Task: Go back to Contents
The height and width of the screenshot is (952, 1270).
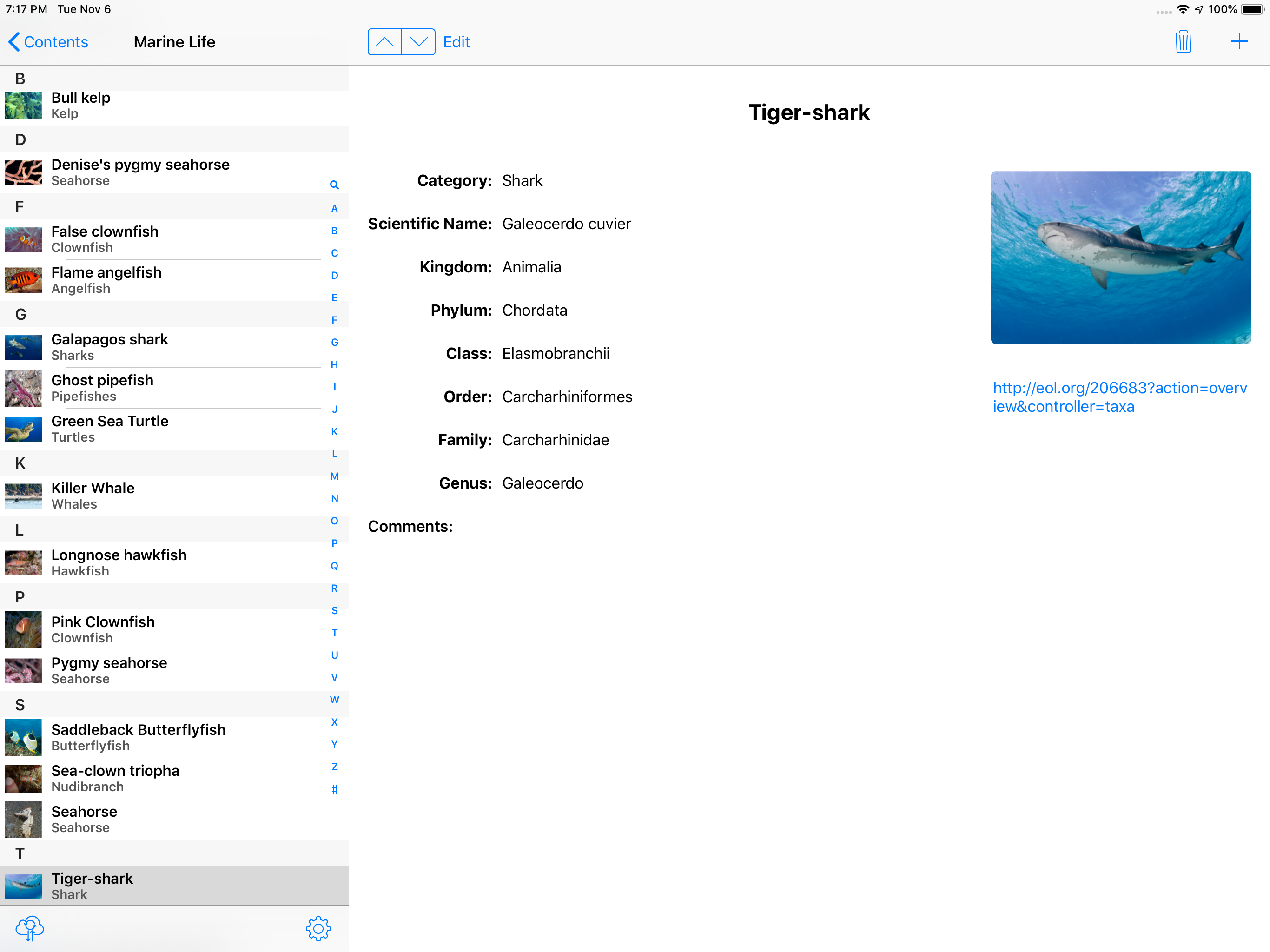Action: click(x=48, y=42)
